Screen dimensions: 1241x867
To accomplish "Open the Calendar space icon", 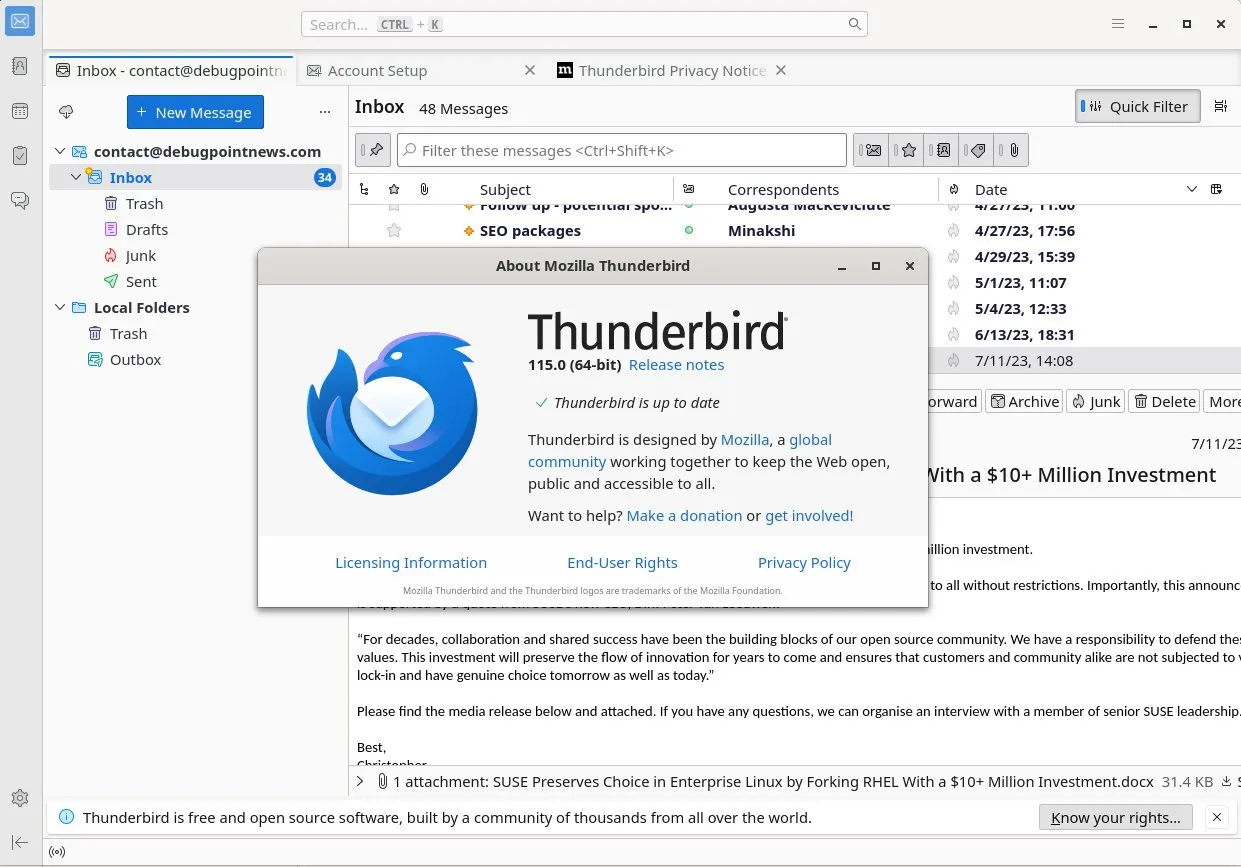I will (20, 111).
